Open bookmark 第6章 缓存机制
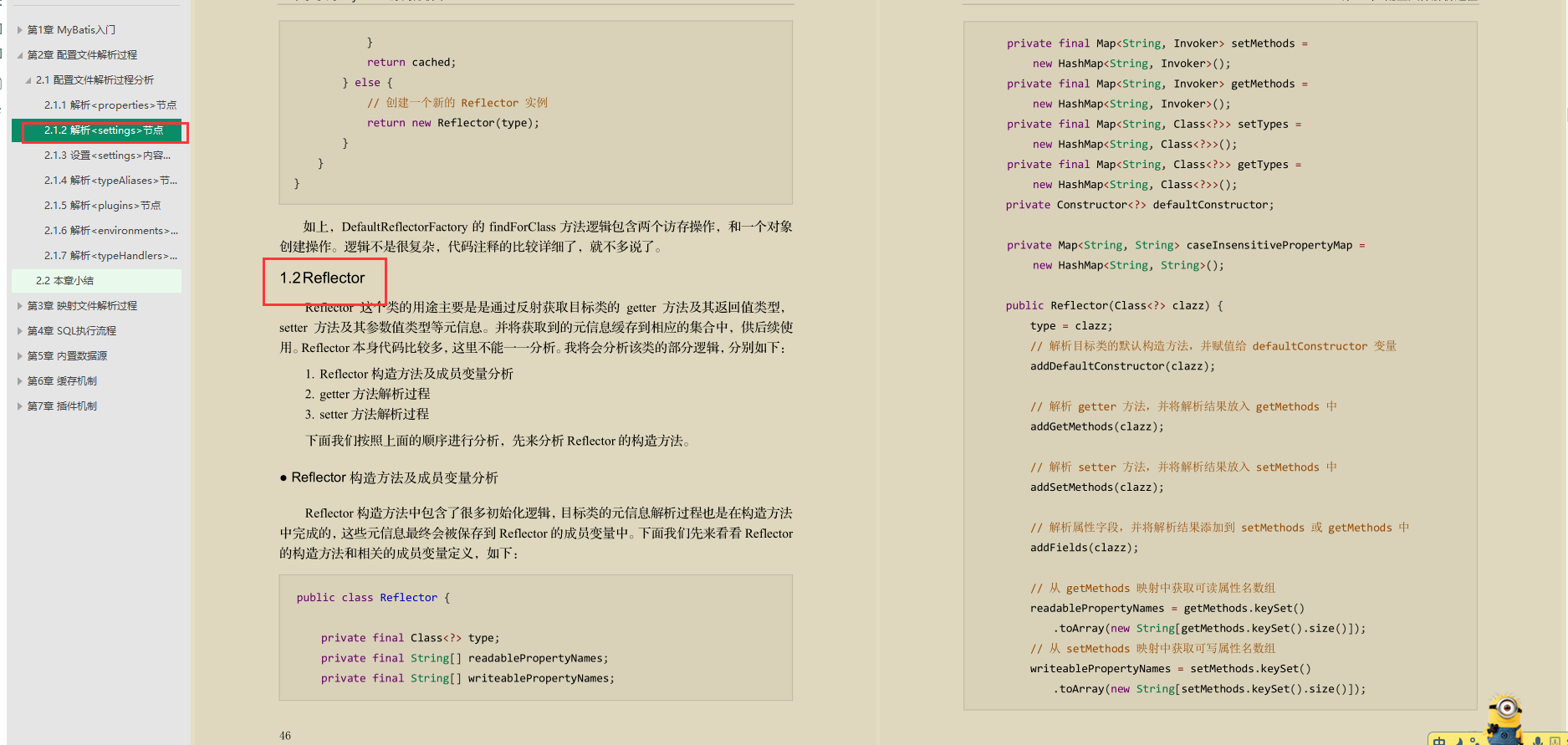 click(62, 381)
